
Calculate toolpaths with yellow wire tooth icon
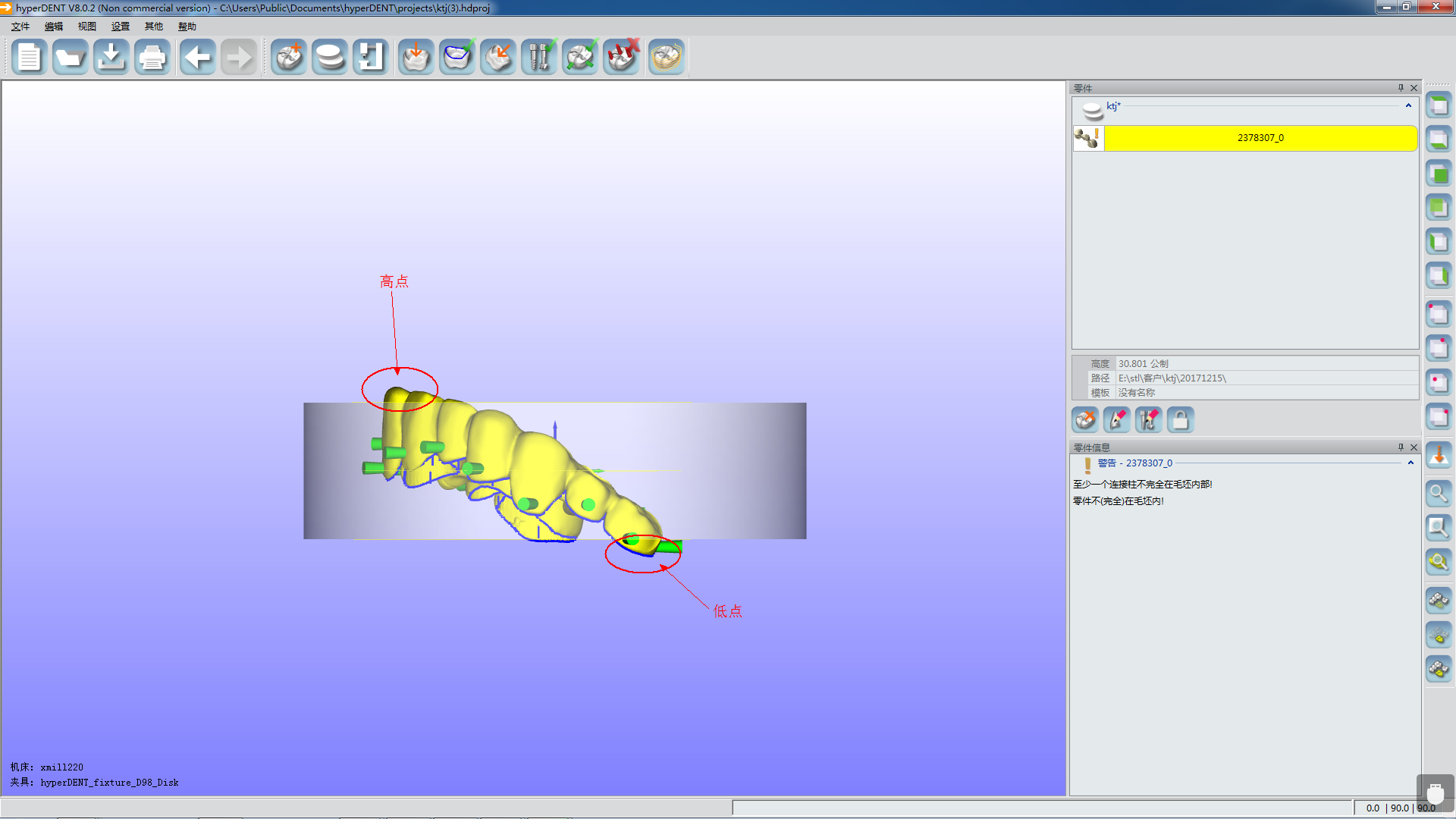pos(667,58)
